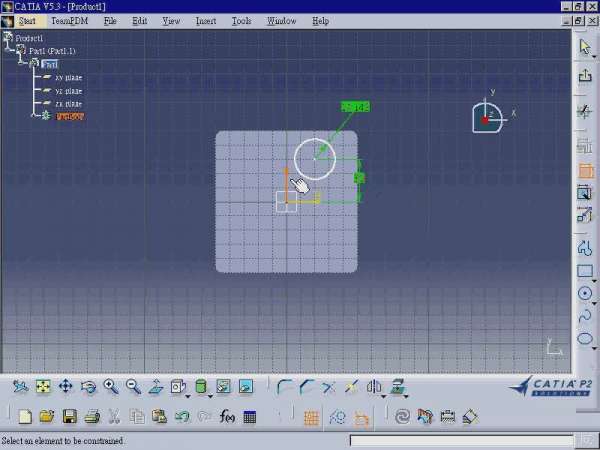Select the Corner sketch operation tool
This screenshot has height=450, width=600.
(284, 386)
